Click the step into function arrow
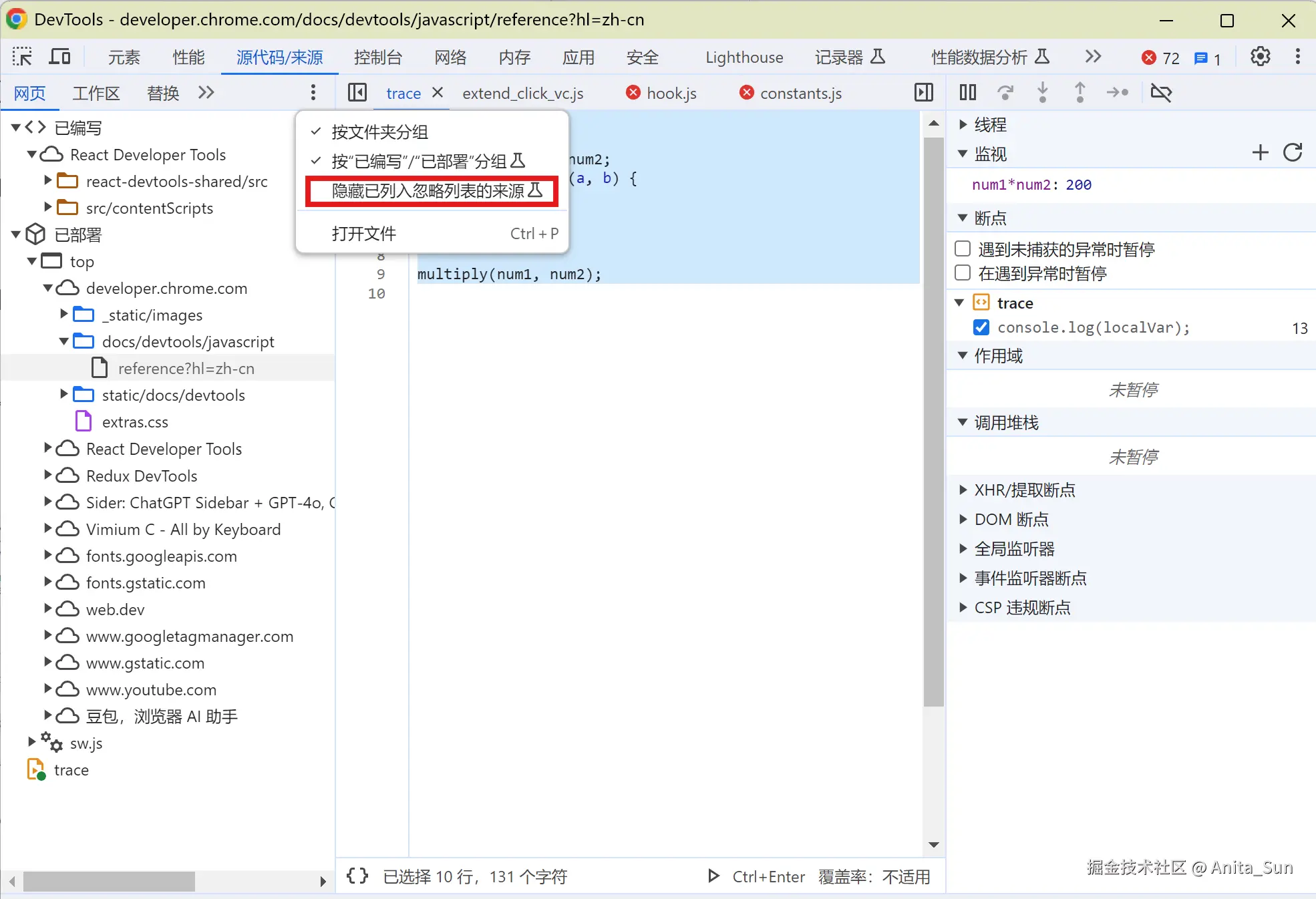The height and width of the screenshot is (899, 1316). pos(1042,92)
